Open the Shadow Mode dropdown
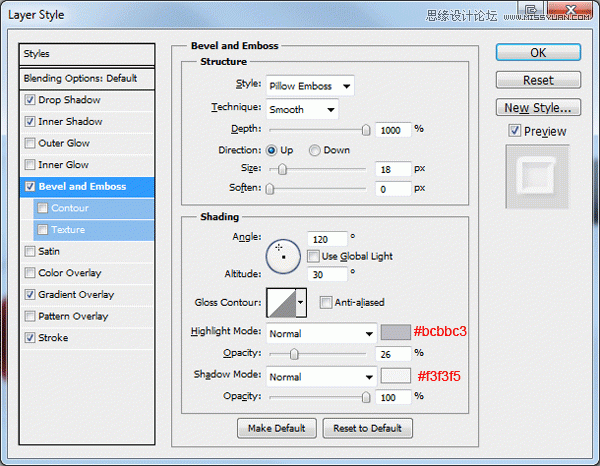 (x=321, y=377)
